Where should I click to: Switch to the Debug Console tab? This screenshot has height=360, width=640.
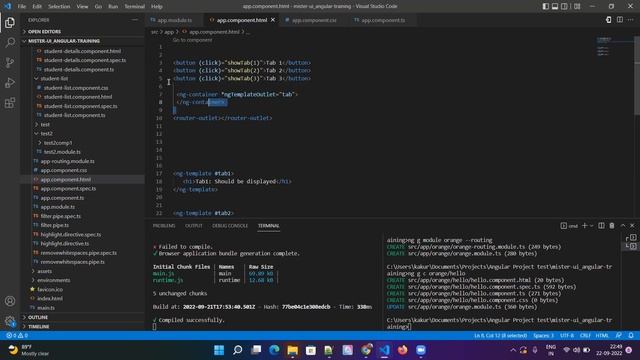[x=230, y=226]
